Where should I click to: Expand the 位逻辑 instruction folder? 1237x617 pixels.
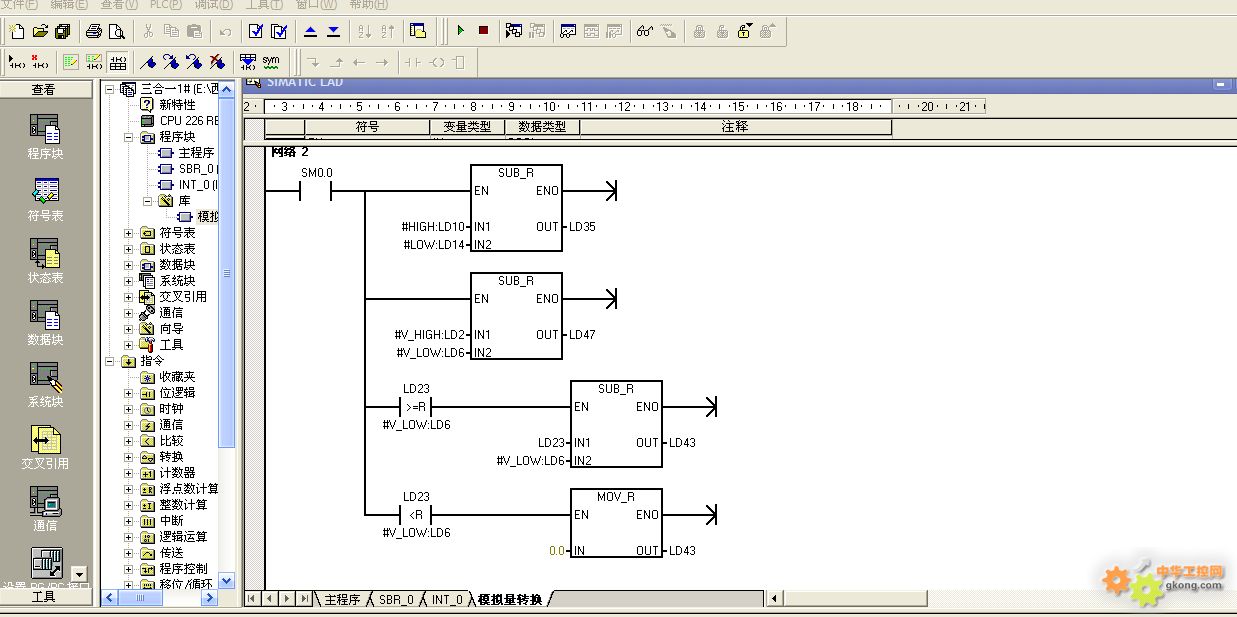click(128, 393)
